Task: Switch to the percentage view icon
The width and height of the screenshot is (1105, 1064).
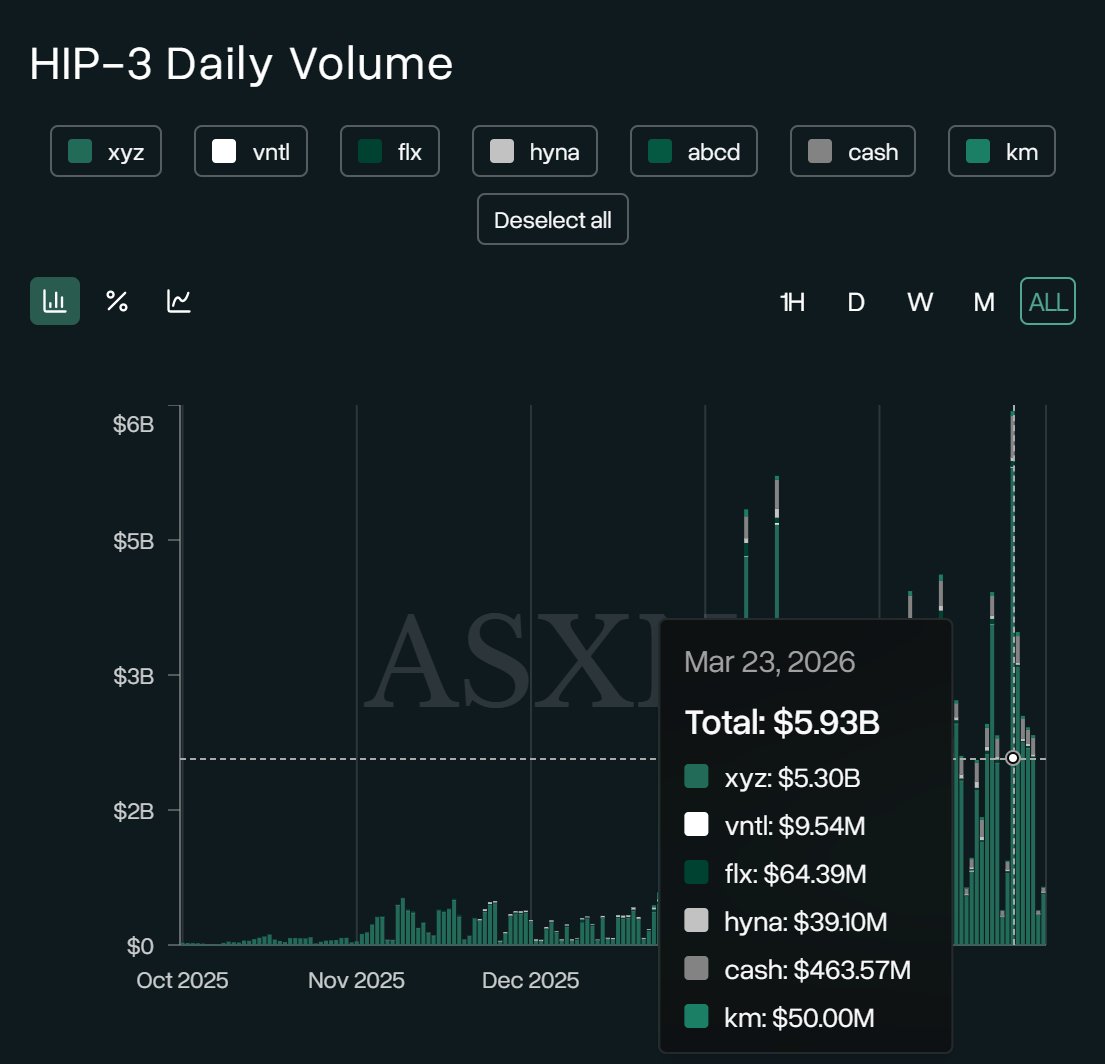Action: (117, 302)
